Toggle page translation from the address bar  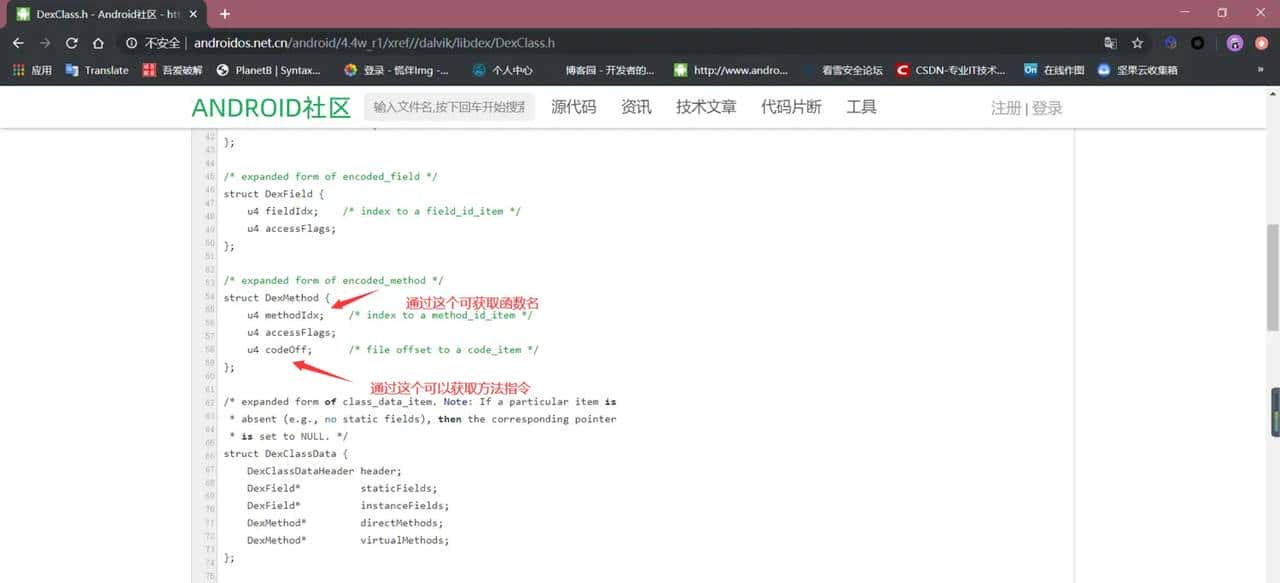1110,42
